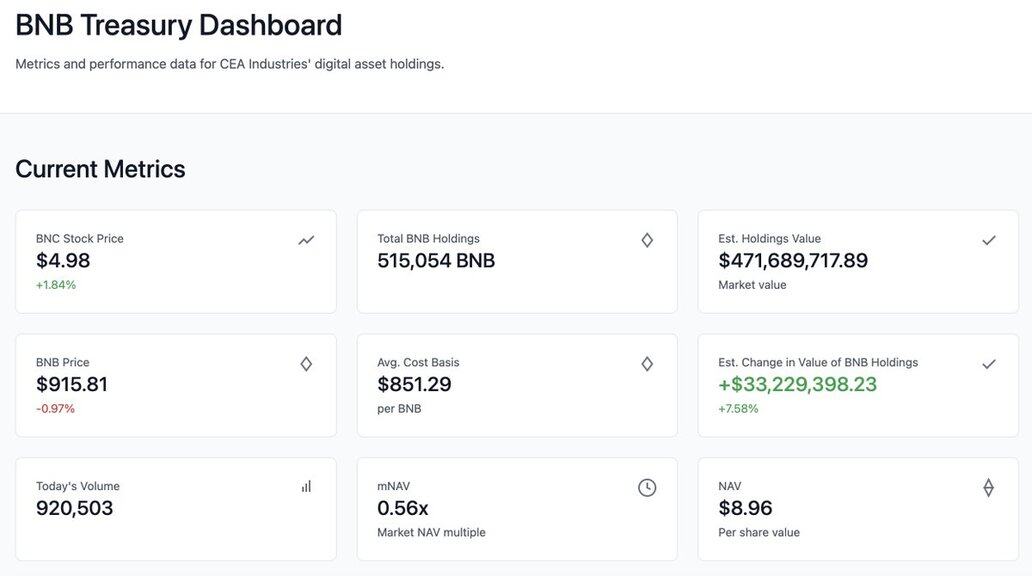Select the $4.98 BNC stock price value

[x=63, y=261]
